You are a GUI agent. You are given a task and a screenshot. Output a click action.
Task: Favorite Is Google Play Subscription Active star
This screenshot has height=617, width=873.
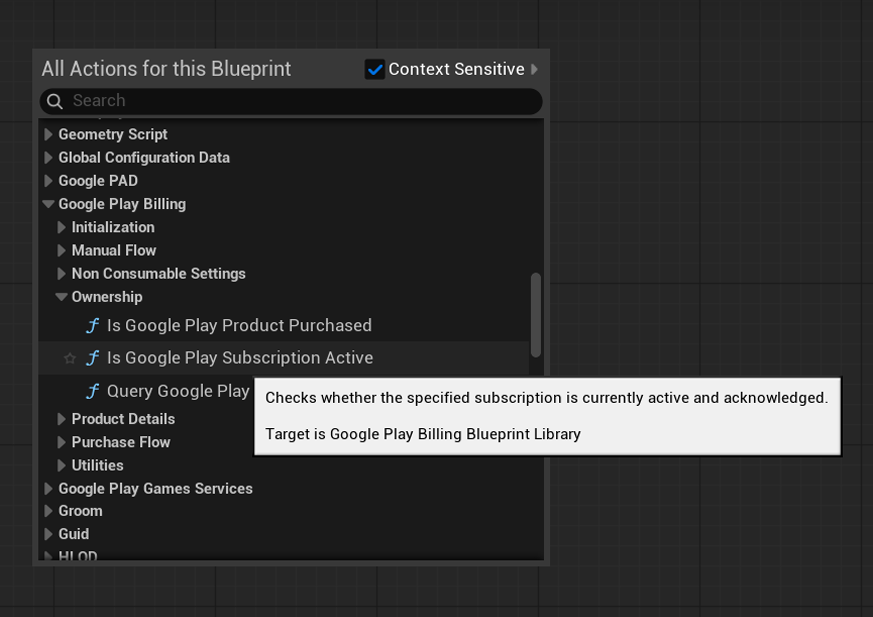pyautogui.click(x=70, y=358)
